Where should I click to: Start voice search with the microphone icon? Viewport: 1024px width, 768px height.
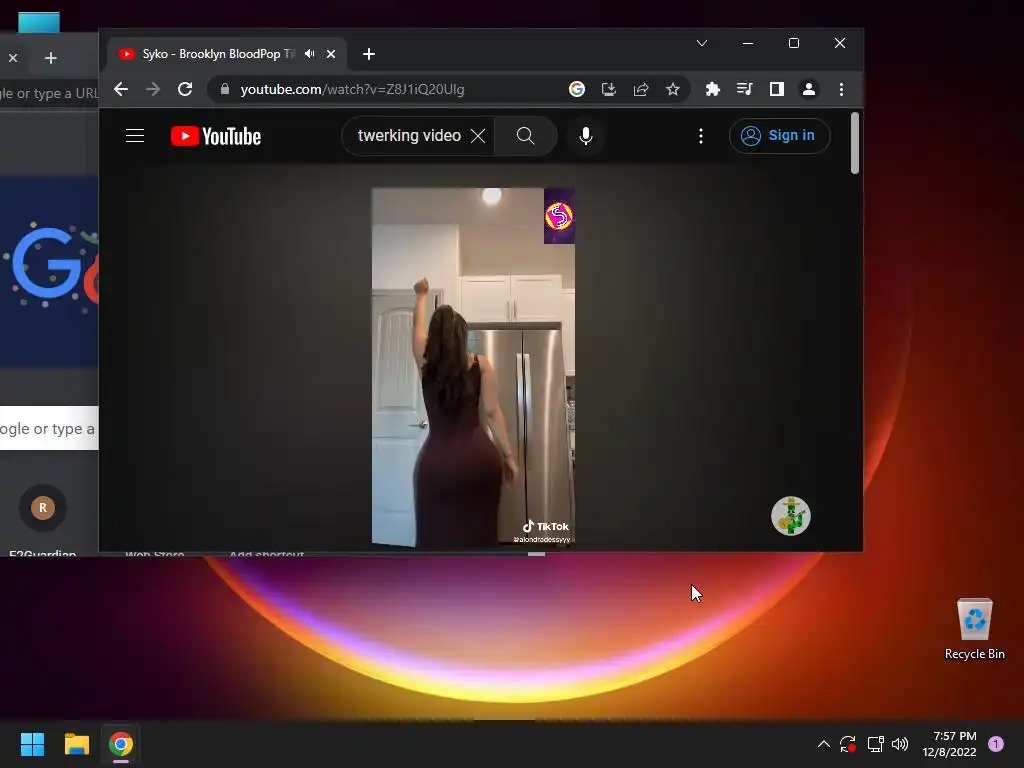(x=586, y=136)
